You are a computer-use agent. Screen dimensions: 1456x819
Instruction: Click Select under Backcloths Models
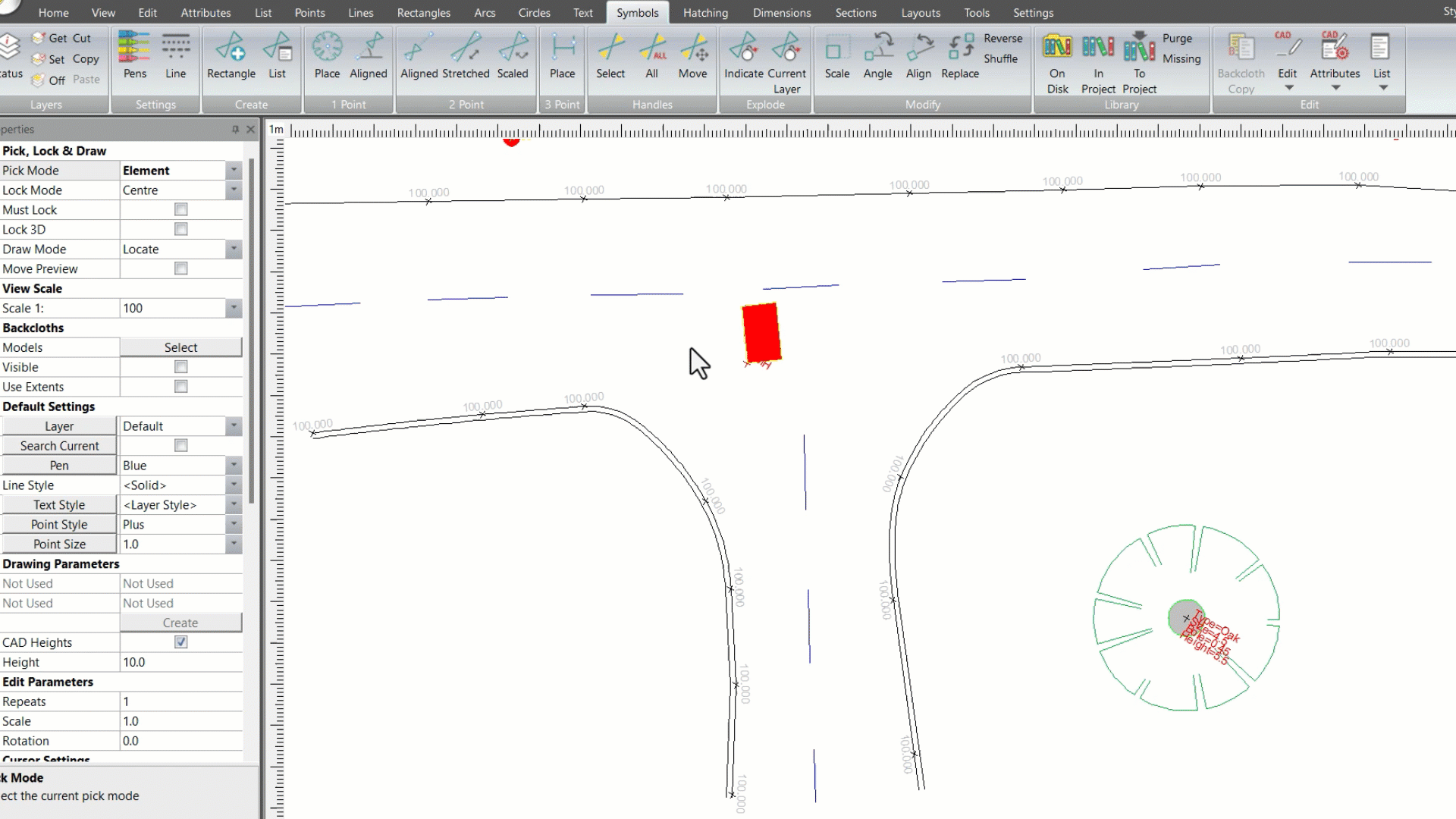(x=180, y=347)
